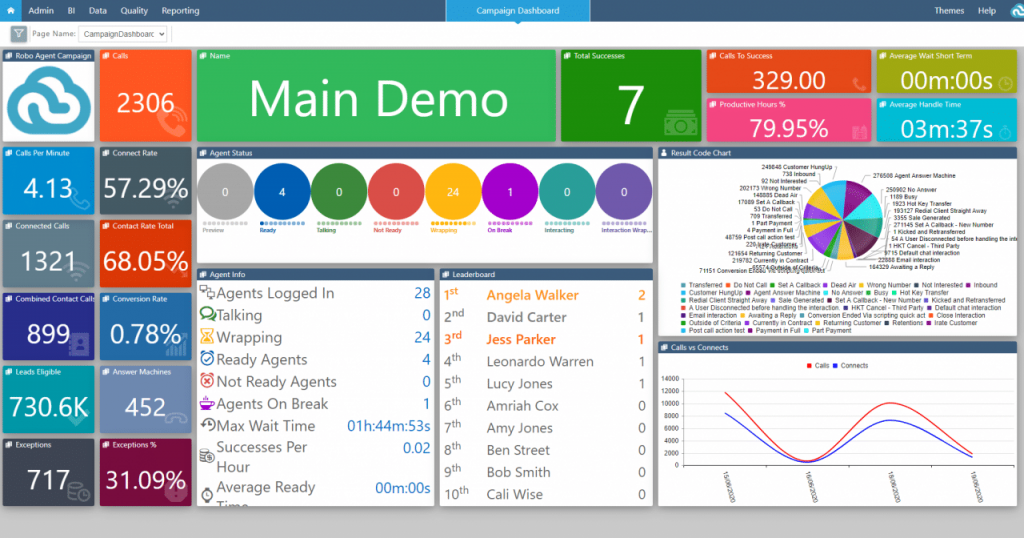Open the Quality menu

pos(134,10)
